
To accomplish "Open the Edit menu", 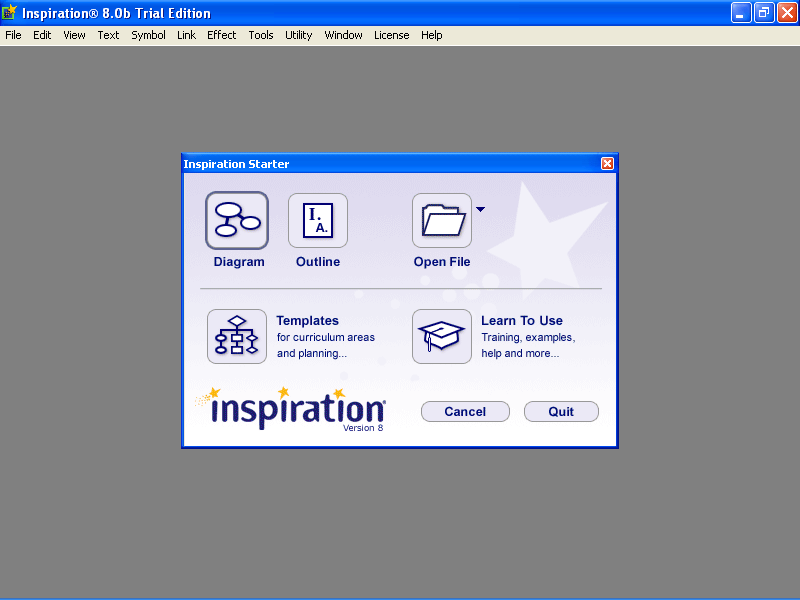I will [x=42, y=35].
